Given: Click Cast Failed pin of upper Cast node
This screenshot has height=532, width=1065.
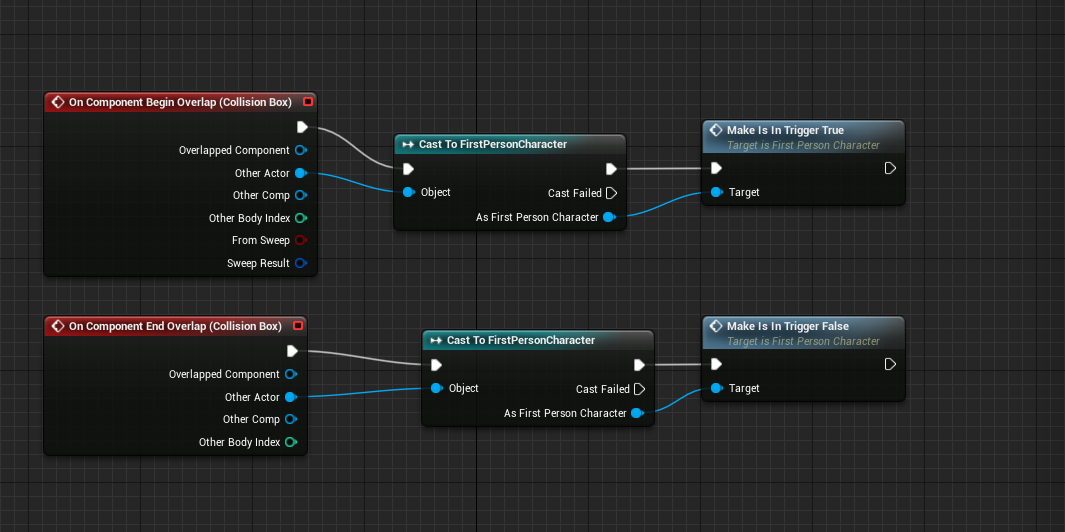Looking at the screenshot, I should pyautogui.click(x=611, y=193).
